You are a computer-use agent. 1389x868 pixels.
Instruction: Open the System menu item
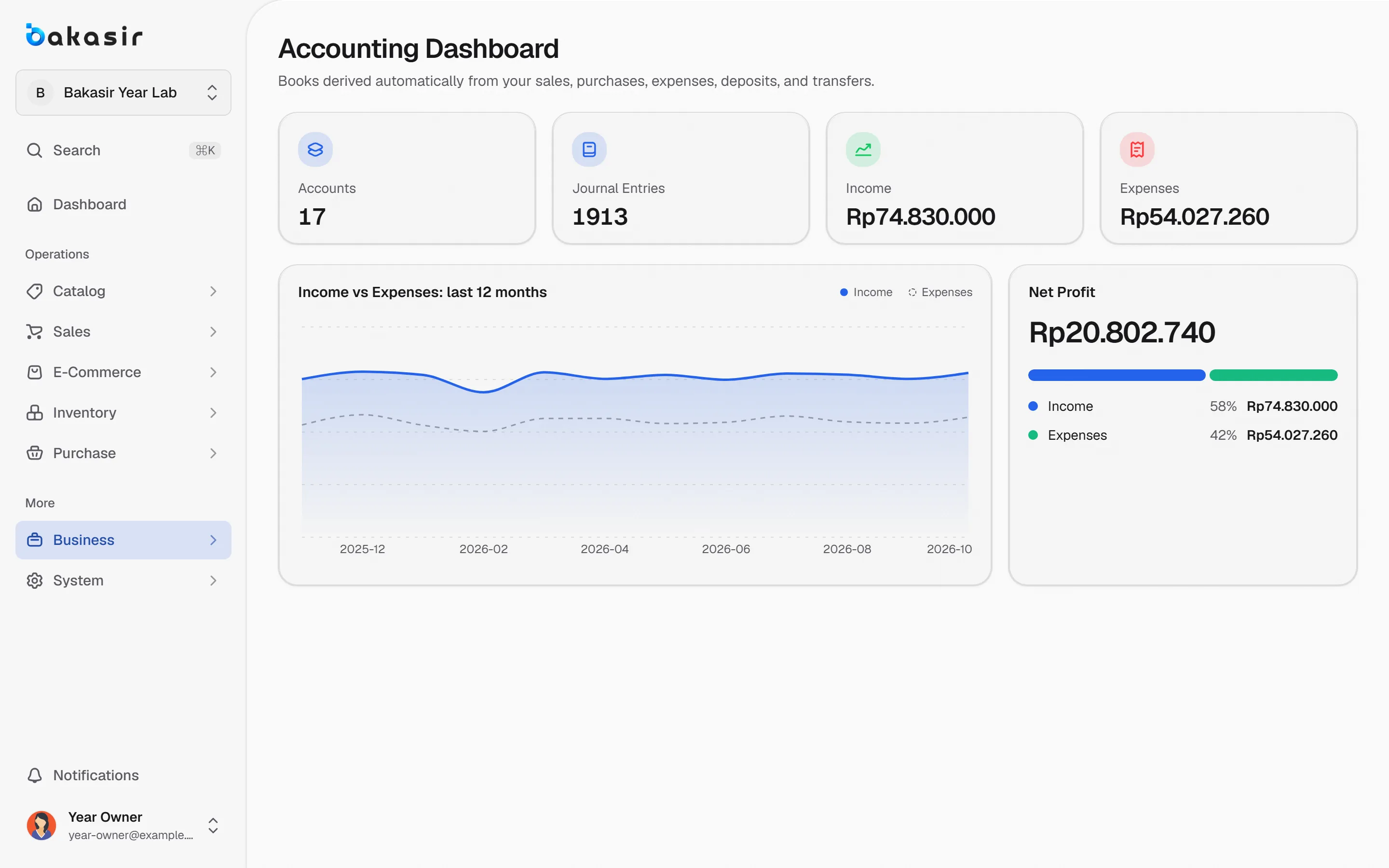[x=123, y=581]
